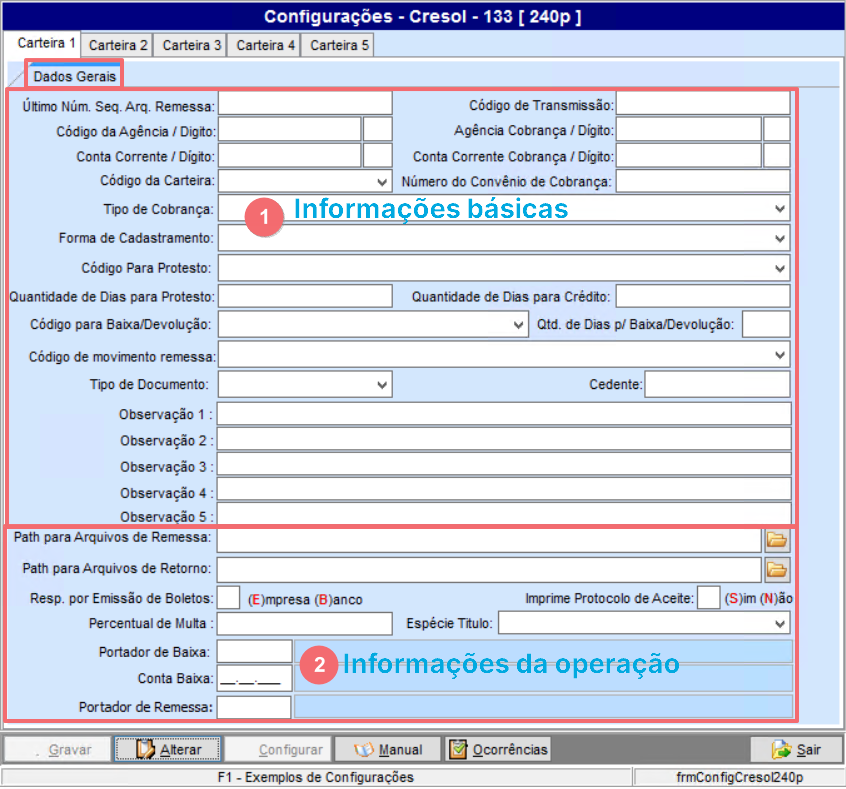This screenshot has height=789, width=846.
Task: Click the Configurar button
Action: coord(278,749)
